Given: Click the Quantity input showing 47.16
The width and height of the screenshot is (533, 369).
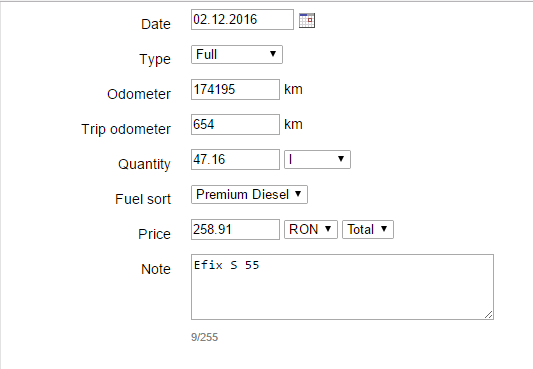Looking at the screenshot, I should 235,160.
